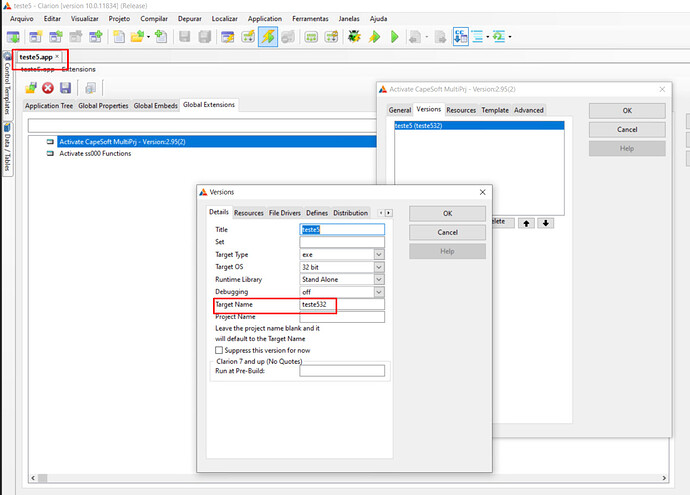690x495 pixels.
Task: Click the move up arrow button
Action: click(527, 222)
